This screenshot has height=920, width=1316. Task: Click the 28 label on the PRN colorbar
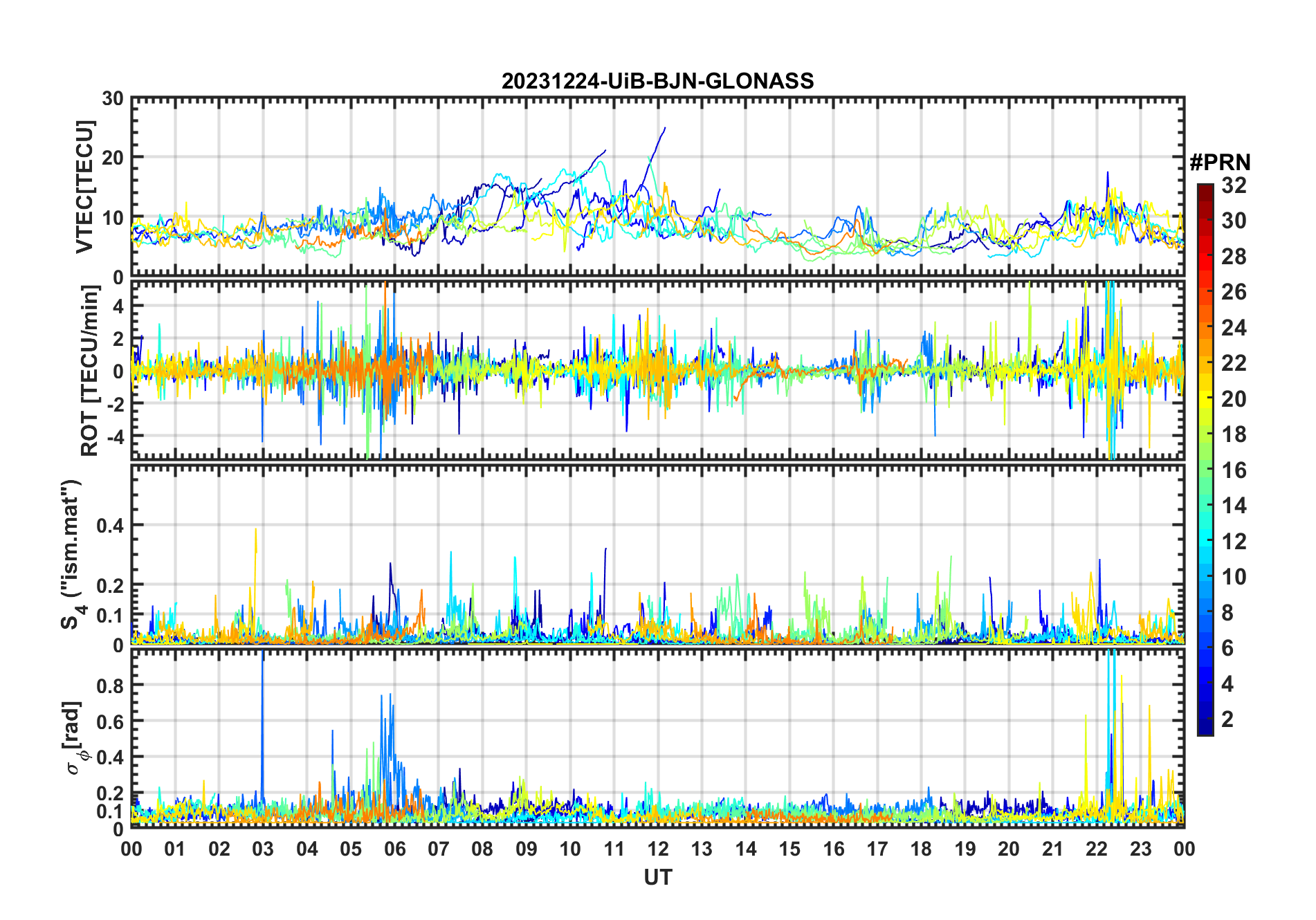(1234, 257)
